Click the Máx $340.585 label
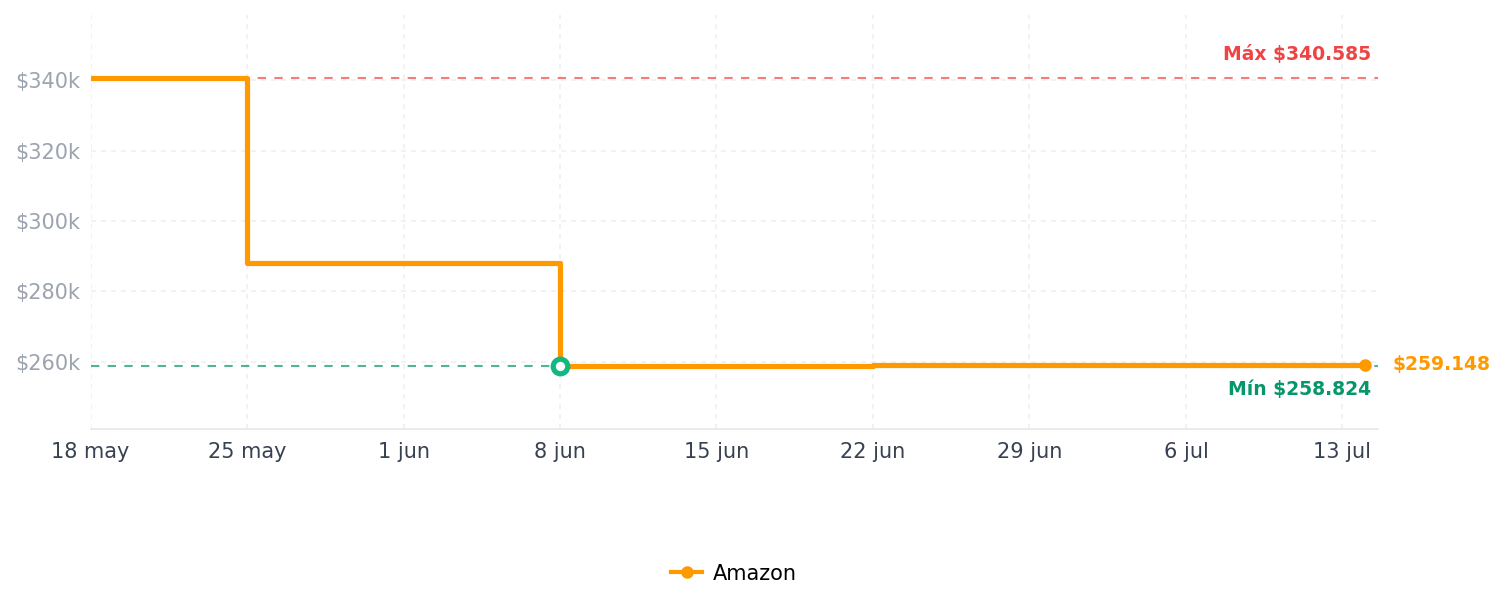This screenshot has width=1505, height=607. tap(1297, 54)
